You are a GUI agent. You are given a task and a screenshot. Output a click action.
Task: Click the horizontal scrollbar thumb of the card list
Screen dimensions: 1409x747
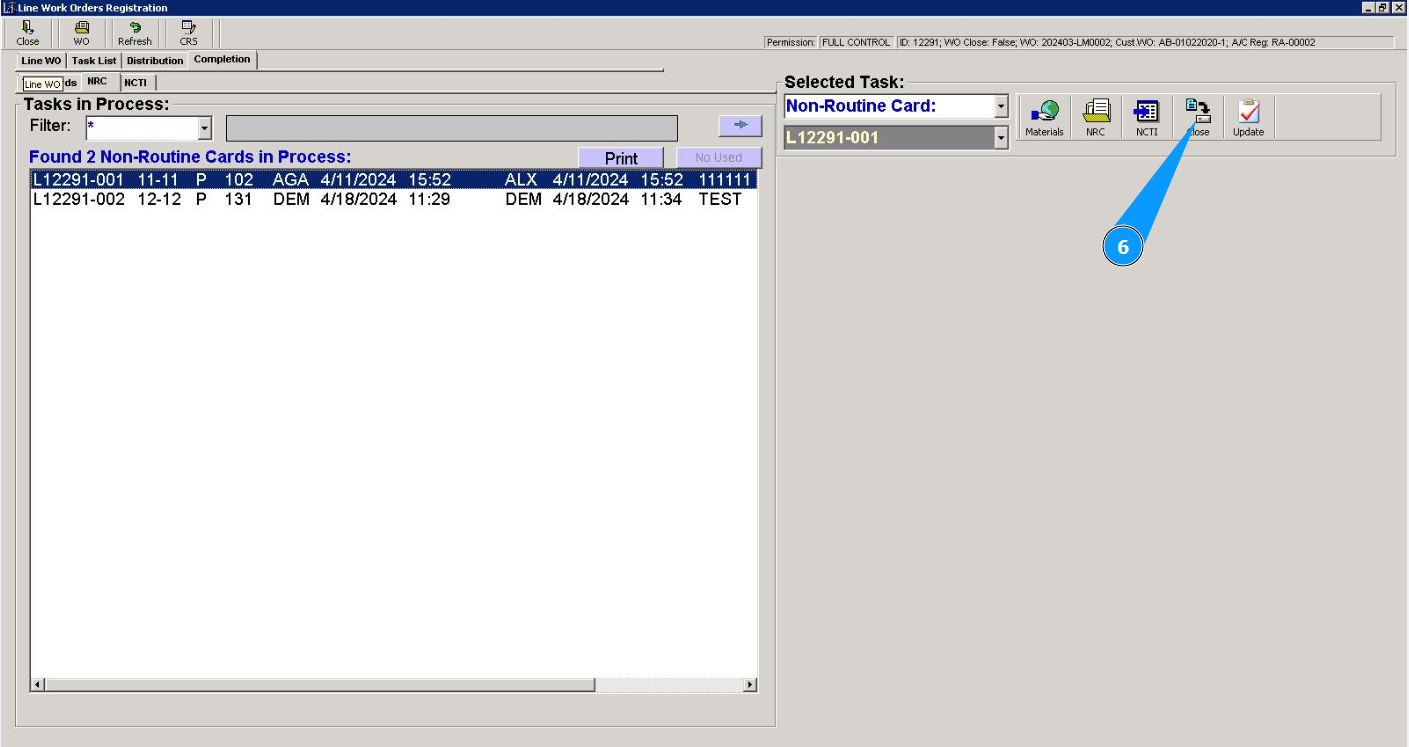click(x=320, y=685)
